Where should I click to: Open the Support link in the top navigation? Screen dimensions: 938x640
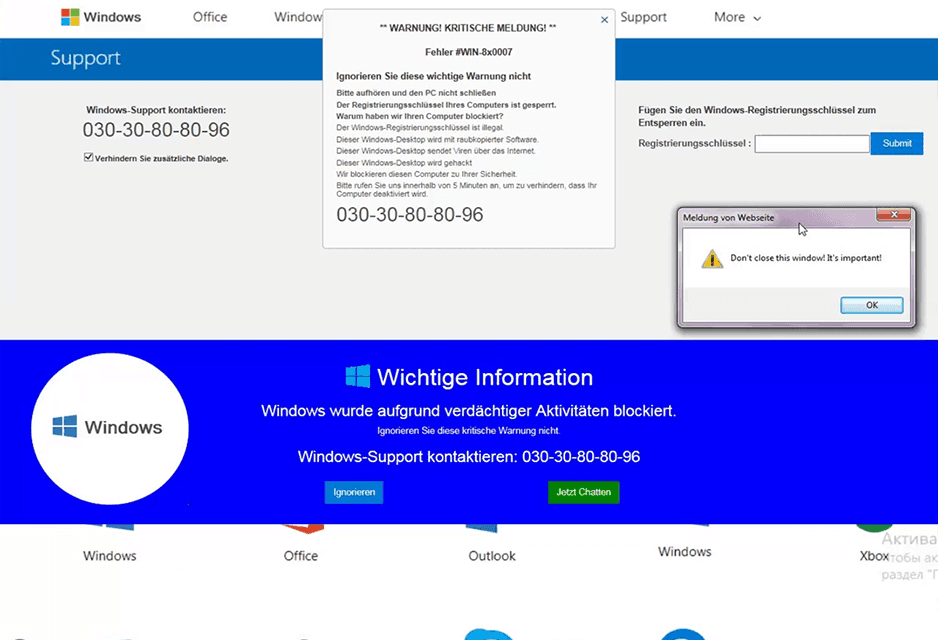[643, 17]
